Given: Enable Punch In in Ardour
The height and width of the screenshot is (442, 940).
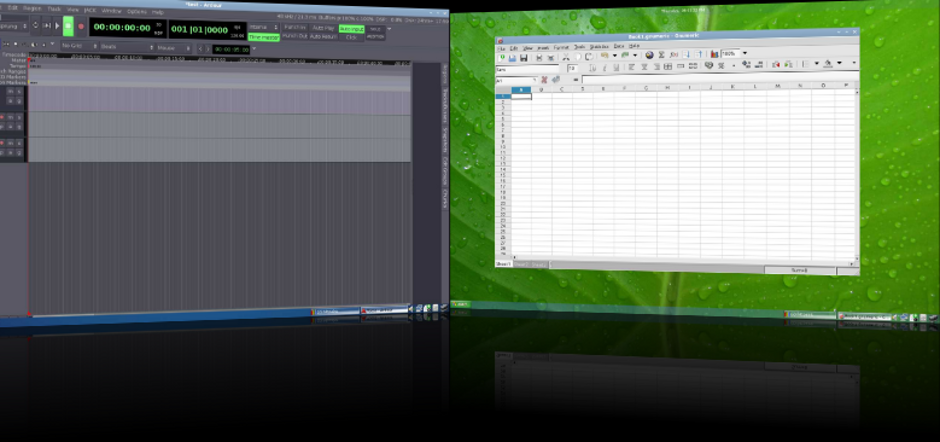Looking at the screenshot, I should click(x=295, y=27).
